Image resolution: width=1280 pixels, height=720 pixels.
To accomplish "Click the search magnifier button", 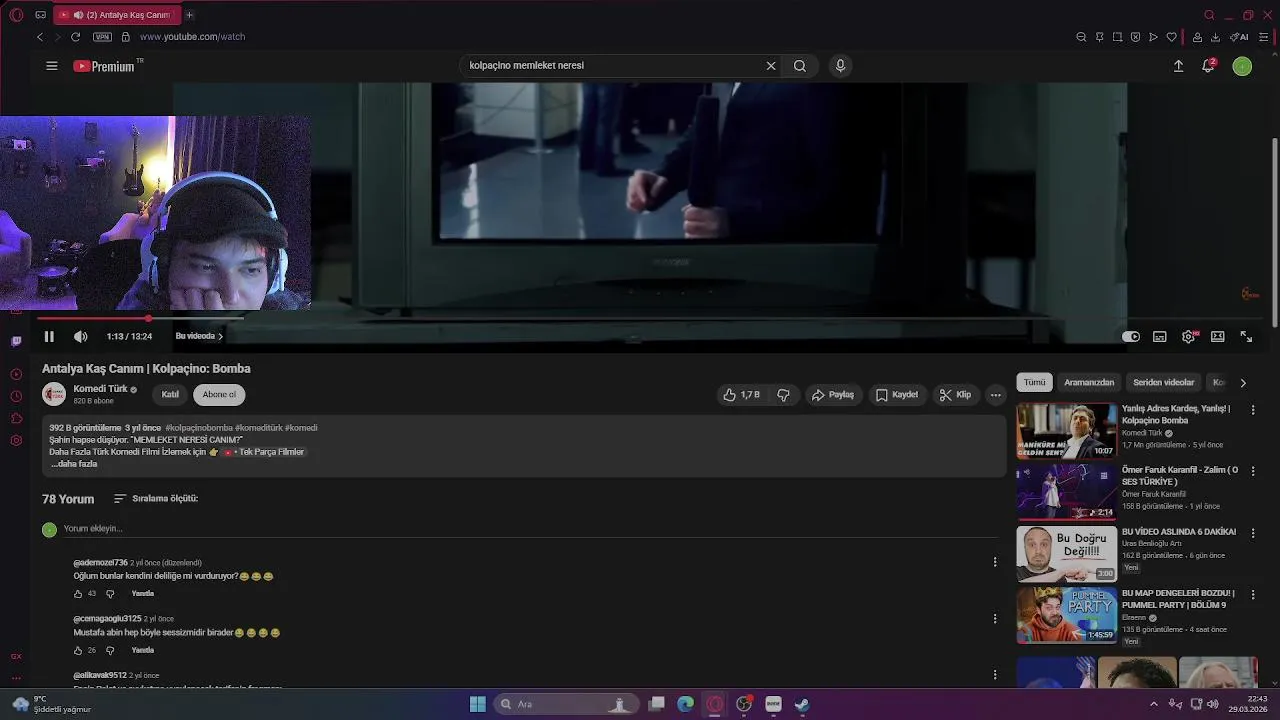I will coord(800,66).
